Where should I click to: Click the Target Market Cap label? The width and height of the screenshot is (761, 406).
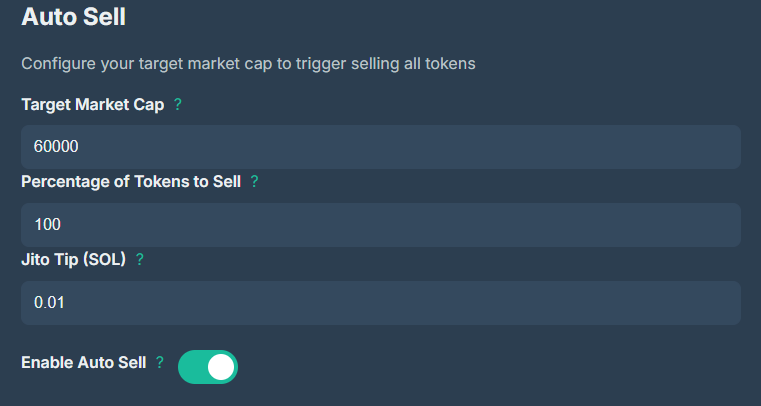tap(92, 104)
